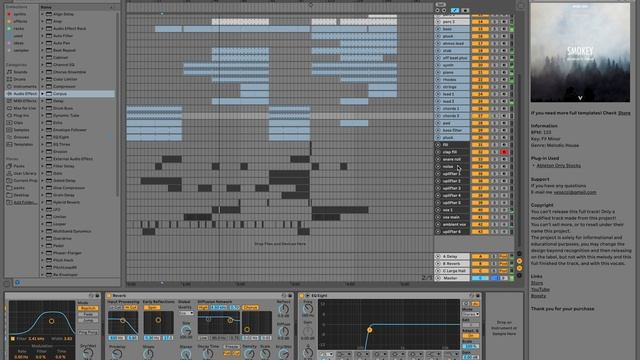Open the Desktop folder icon in Places
Viewport: 640px width, 360px height.
9,195
